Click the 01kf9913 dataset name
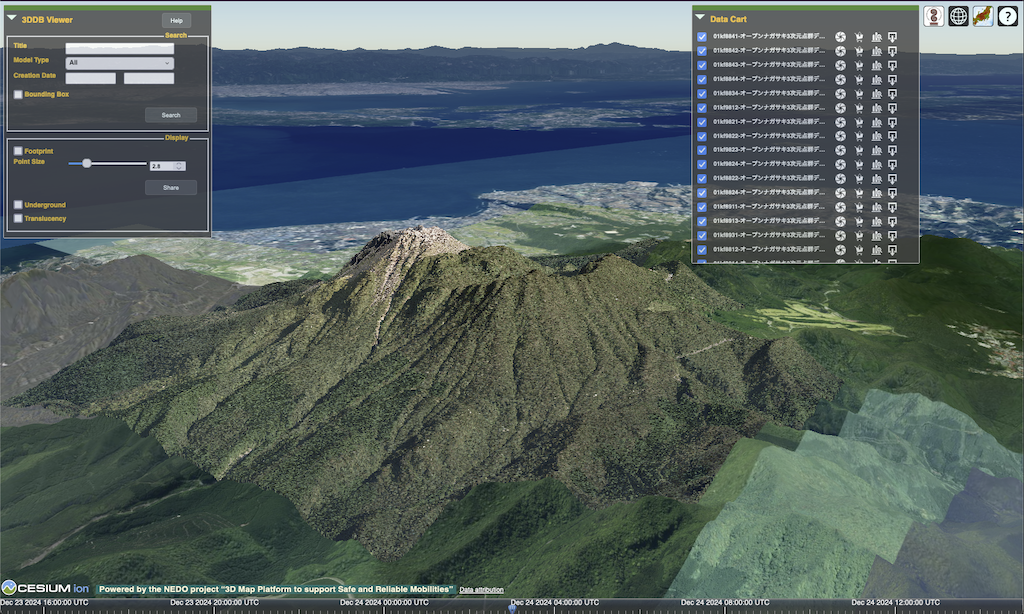This screenshot has width=1024, height=614. coord(769,221)
